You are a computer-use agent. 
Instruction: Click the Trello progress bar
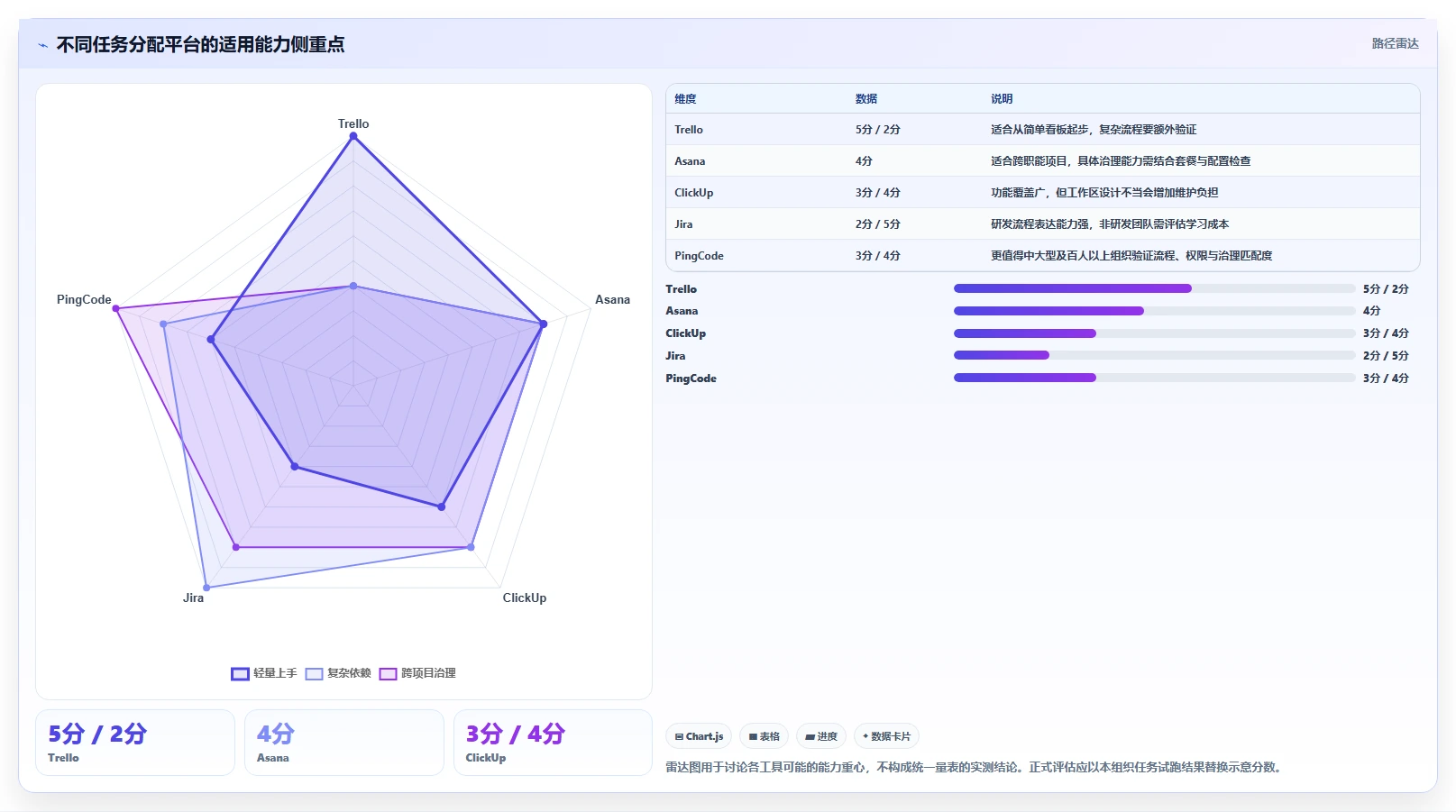(x=1154, y=288)
